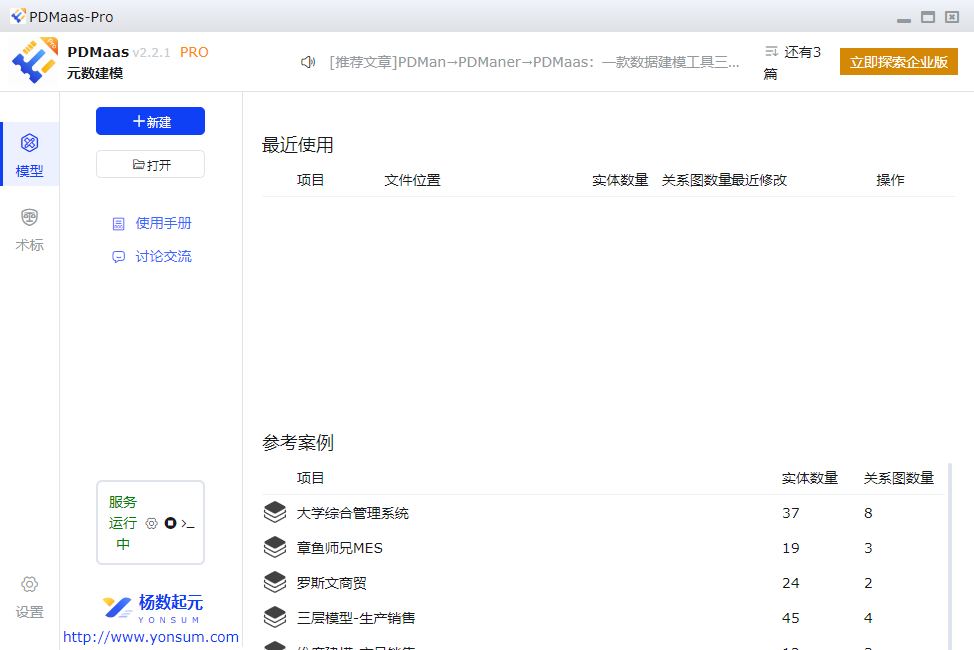
Task: Switch to the 术标 sidebar tab
Action: [x=30, y=230]
